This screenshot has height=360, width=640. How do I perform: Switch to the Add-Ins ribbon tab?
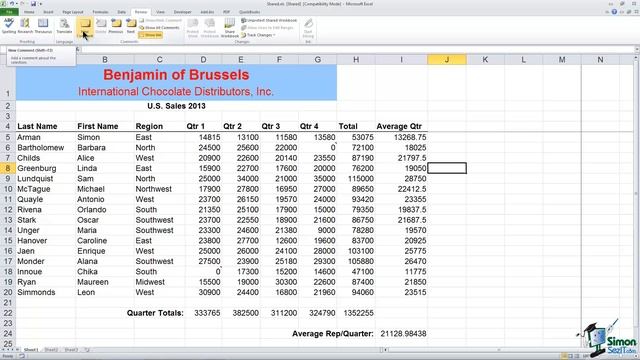(207, 12)
